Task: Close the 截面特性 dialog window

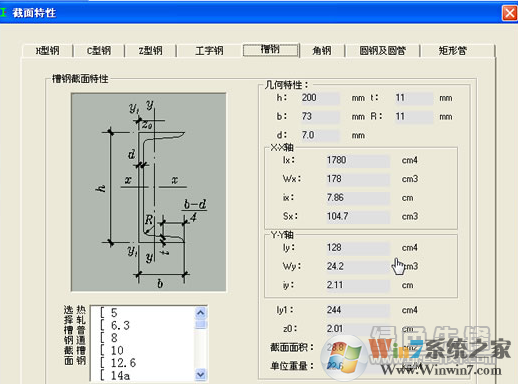Action: 509,13
